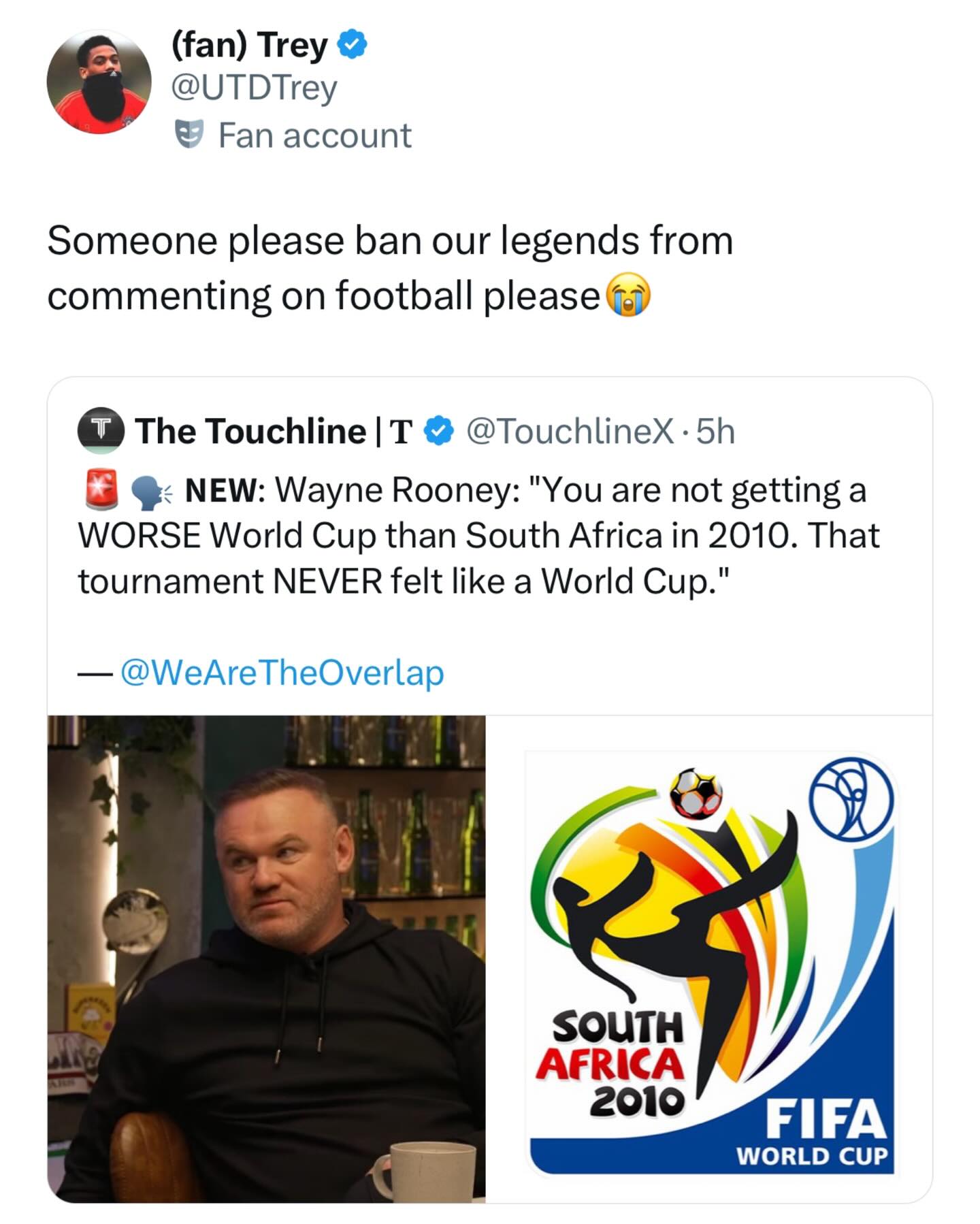Click the Fan account label
The height and width of the screenshot is (1224, 980).
[314, 135]
